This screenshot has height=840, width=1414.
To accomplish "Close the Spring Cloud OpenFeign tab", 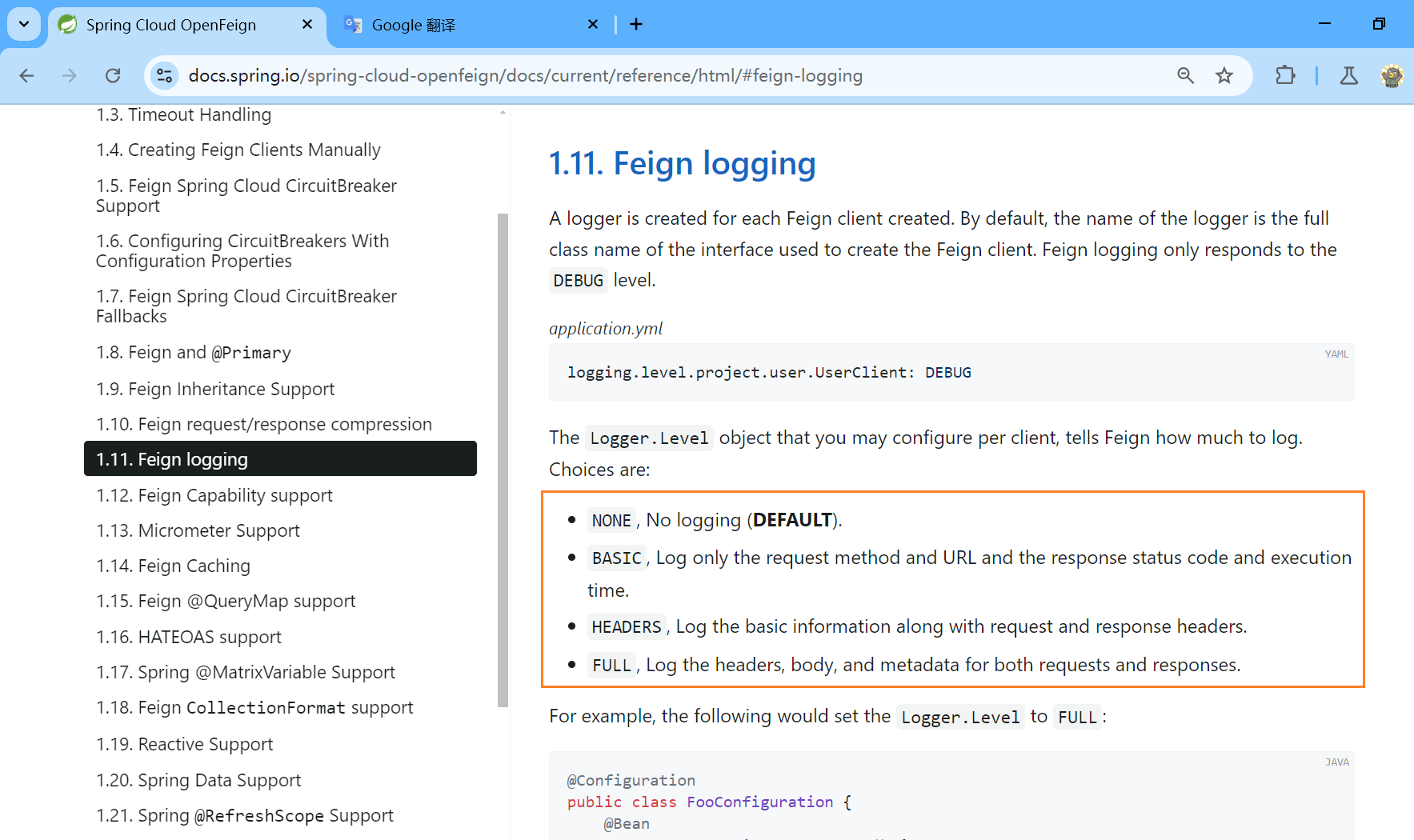I will [x=307, y=24].
